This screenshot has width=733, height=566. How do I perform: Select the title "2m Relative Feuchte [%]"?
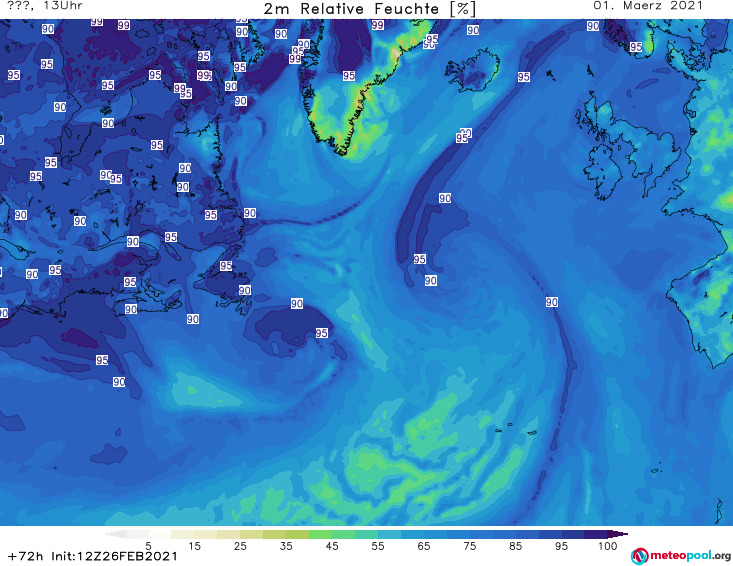pos(370,9)
